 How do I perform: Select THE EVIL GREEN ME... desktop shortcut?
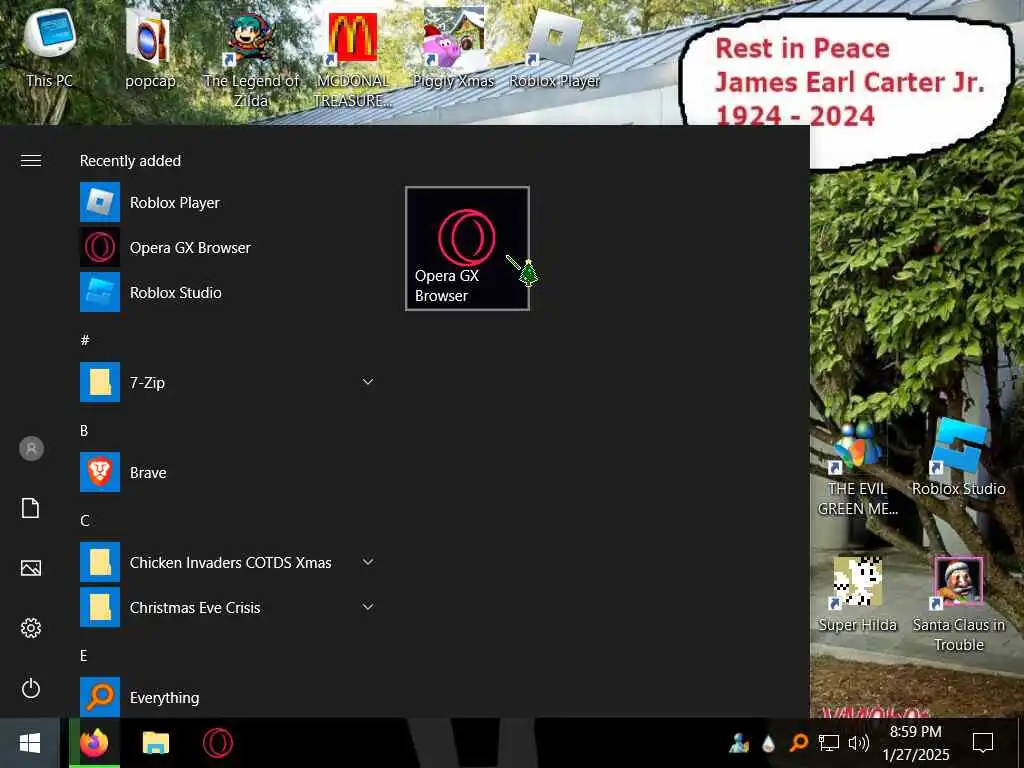[x=857, y=470]
